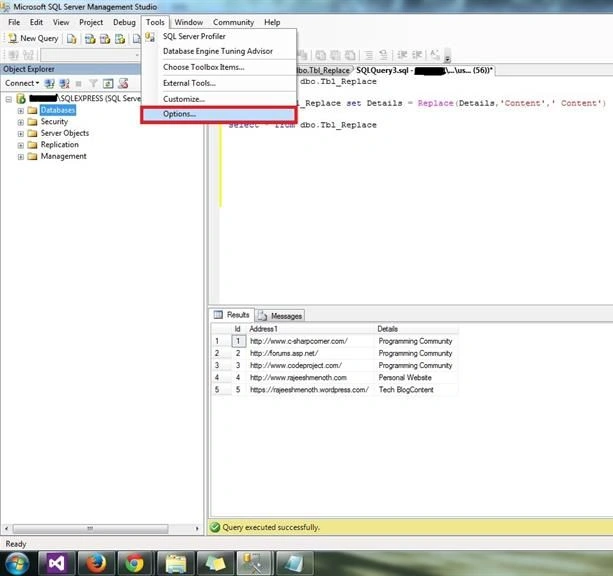613x576 pixels.
Task: Click the Visual Studio taskbar icon
Action: (x=57, y=563)
